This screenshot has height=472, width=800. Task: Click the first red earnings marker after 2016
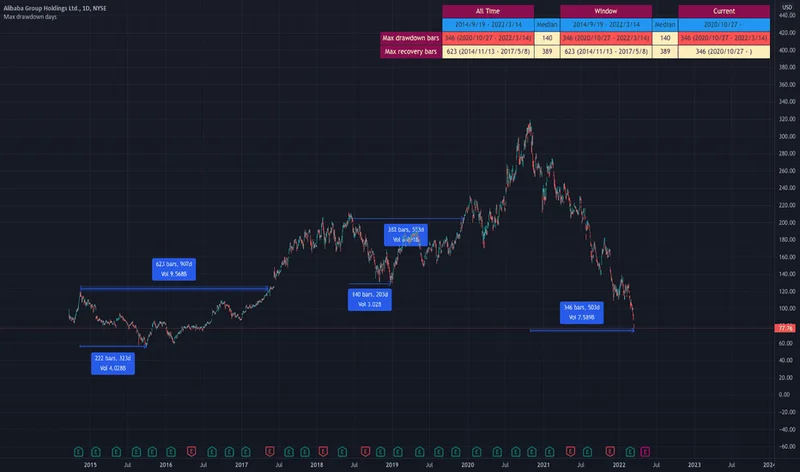pyautogui.click(x=190, y=452)
